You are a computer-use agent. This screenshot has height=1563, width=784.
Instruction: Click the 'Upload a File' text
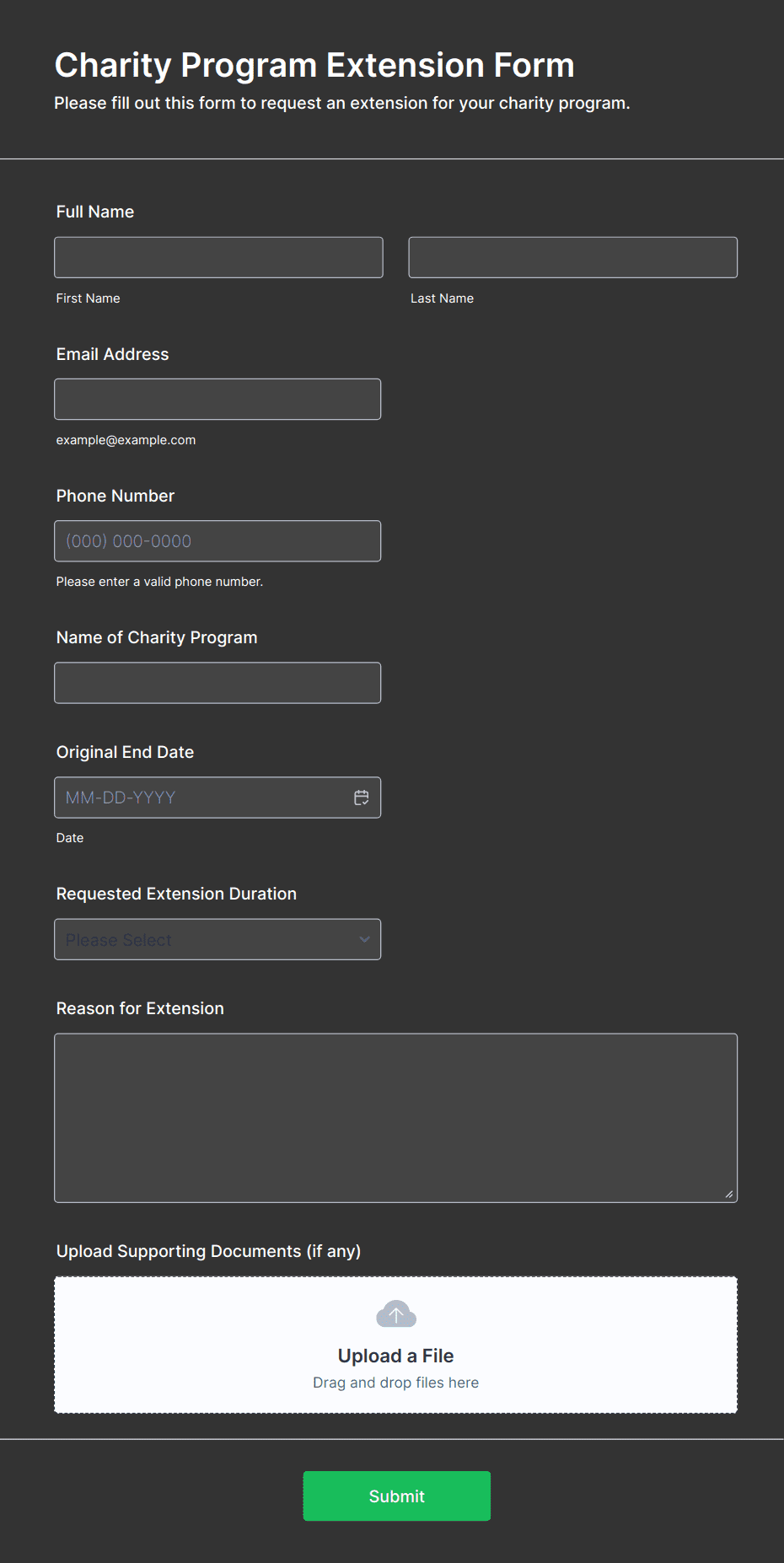395,1356
